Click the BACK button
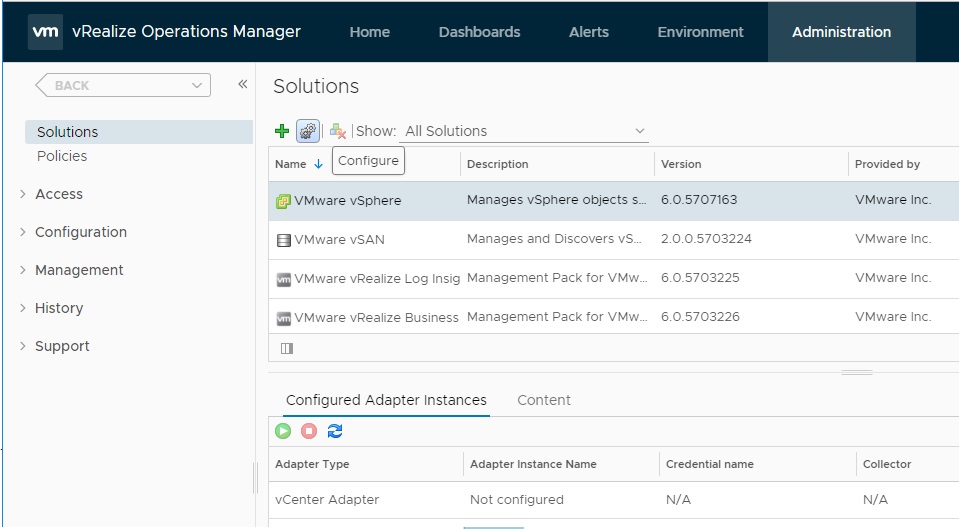 click(x=123, y=86)
